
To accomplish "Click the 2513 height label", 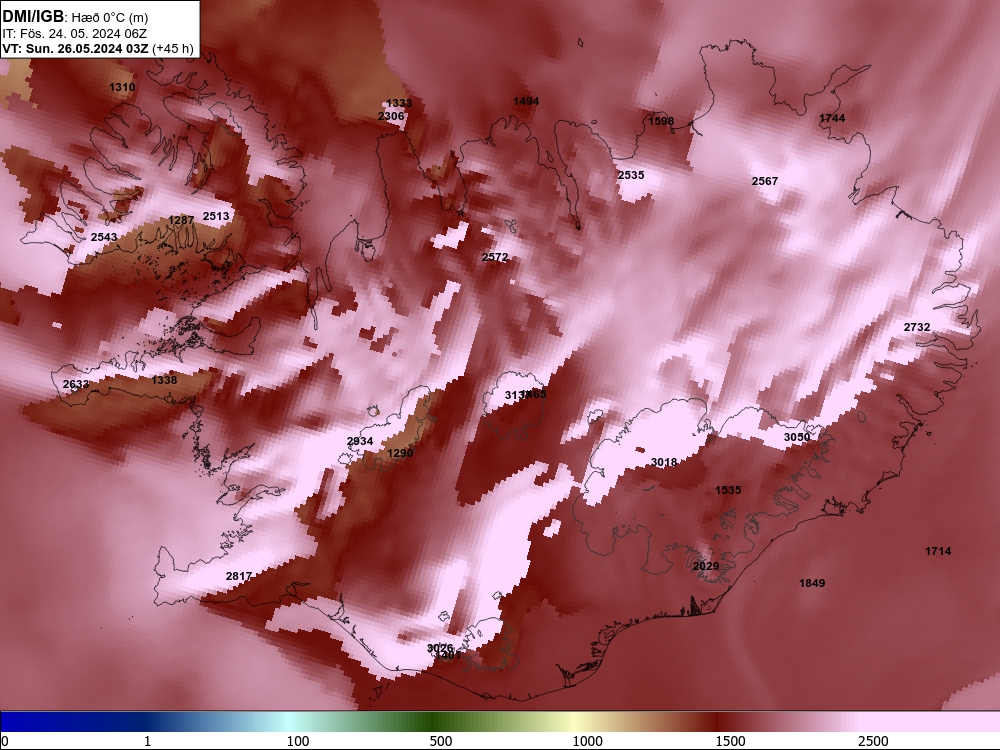I will point(216,217).
